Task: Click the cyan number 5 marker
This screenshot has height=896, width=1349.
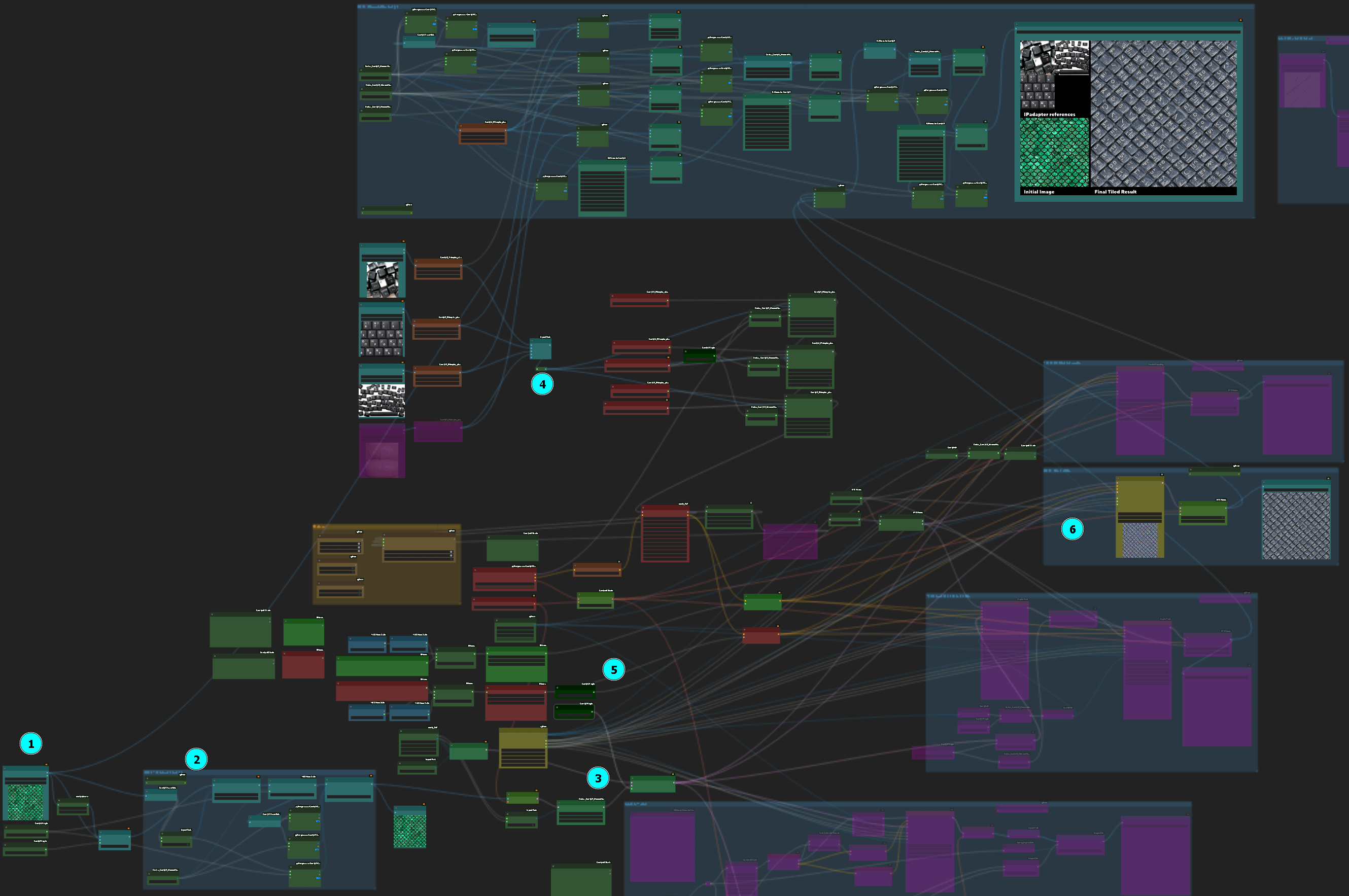Action: (x=613, y=670)
